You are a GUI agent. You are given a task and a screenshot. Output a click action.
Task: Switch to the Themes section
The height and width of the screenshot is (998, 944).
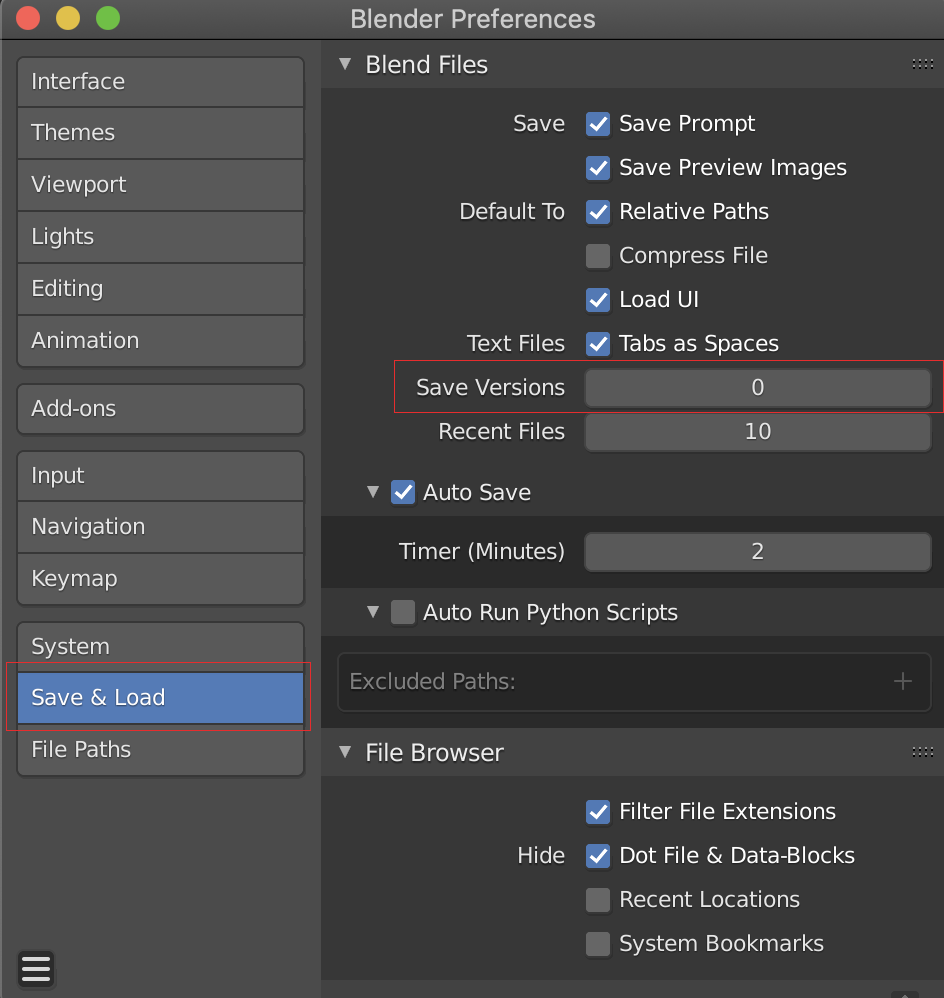tap(160, 133)
